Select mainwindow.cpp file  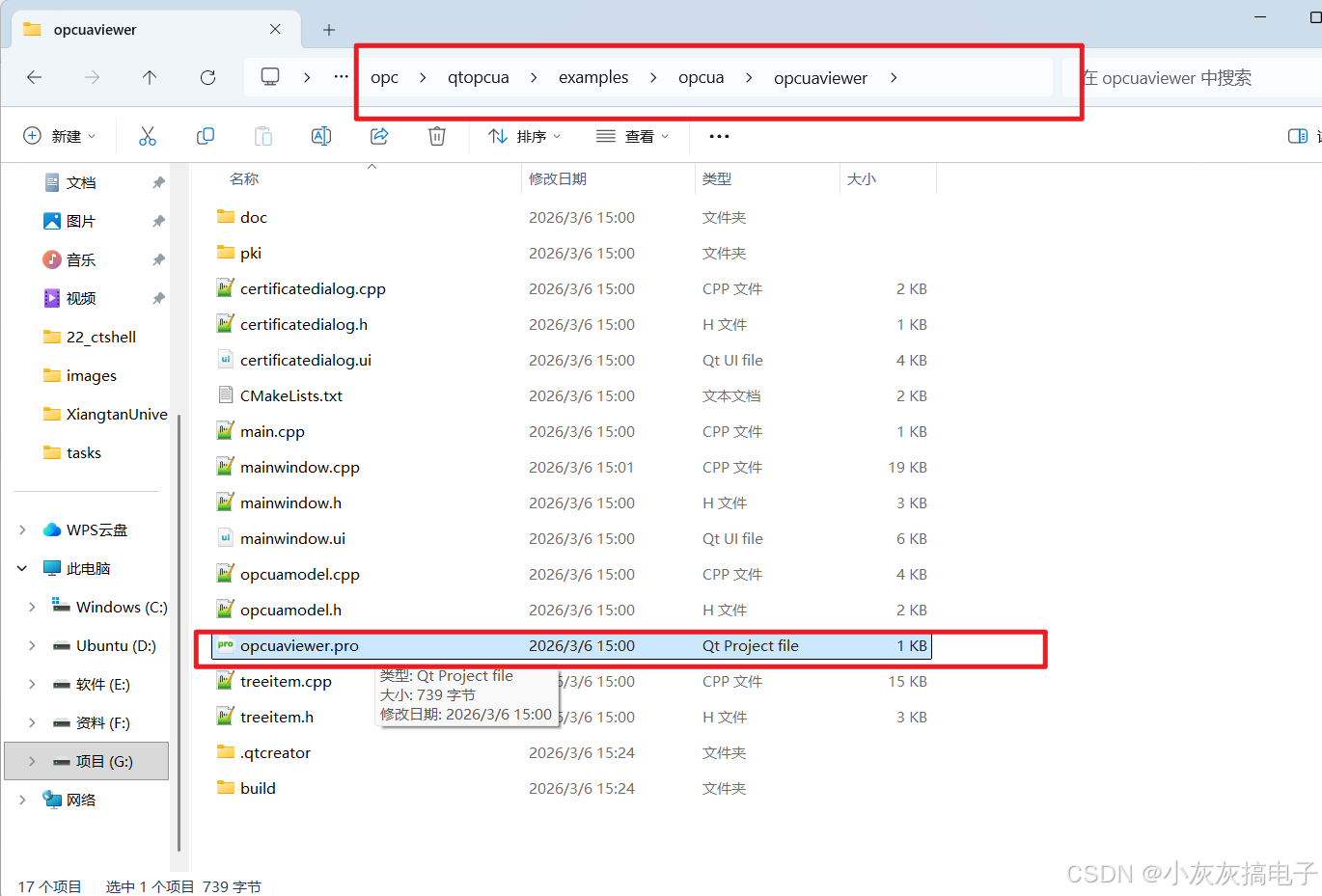(x=571, y=467)
